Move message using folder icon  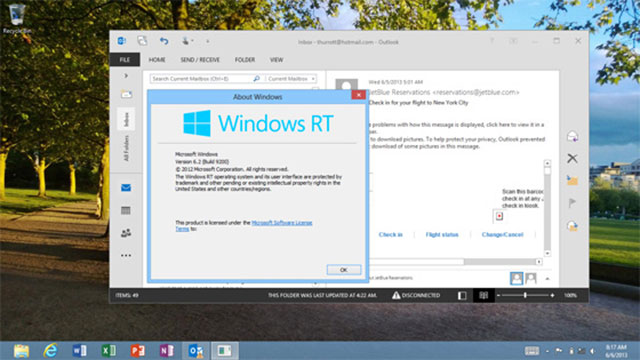tap(572, 180)
